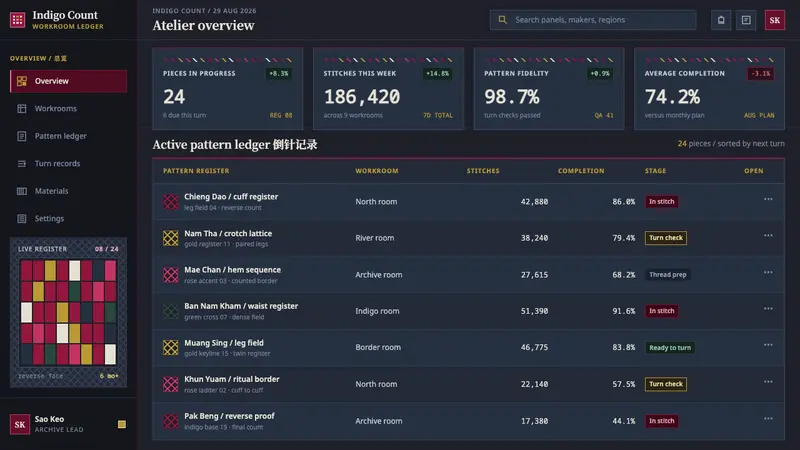Click the Chieng Dao cuff register pattern icon
The height and width of the screenshot is (450, 800).
pos(170,202)
